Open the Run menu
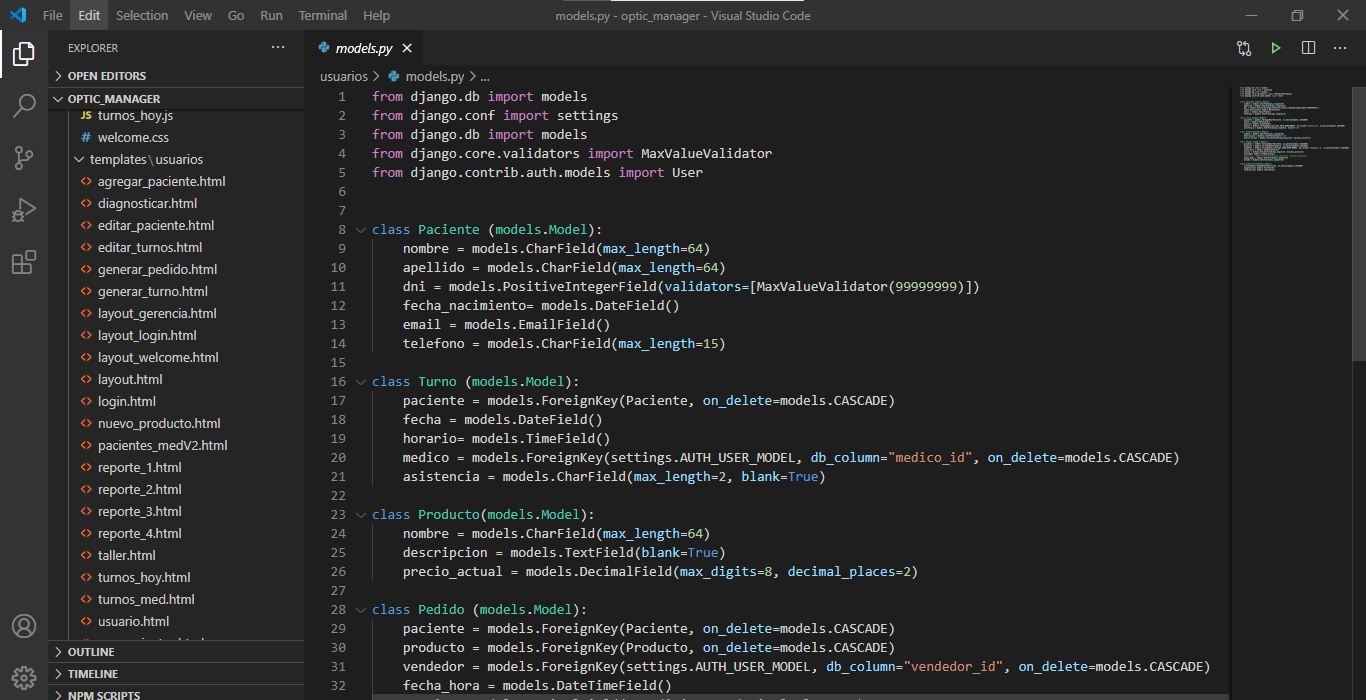Image resolution: width=1366 pixels, height=700 pixels. 271,15
